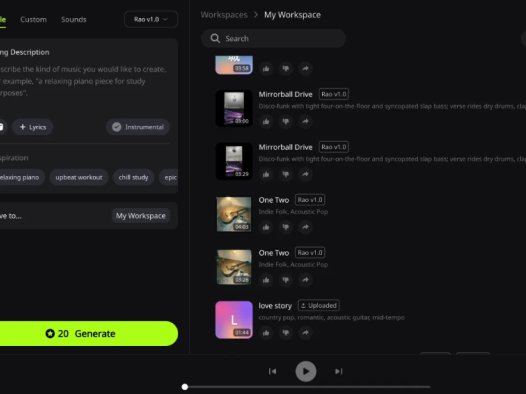Image resolution: width=526 pixels, height=394 pixels.
Task: Open the top partially visible track thumbnail
Action: tap(234, 65)
